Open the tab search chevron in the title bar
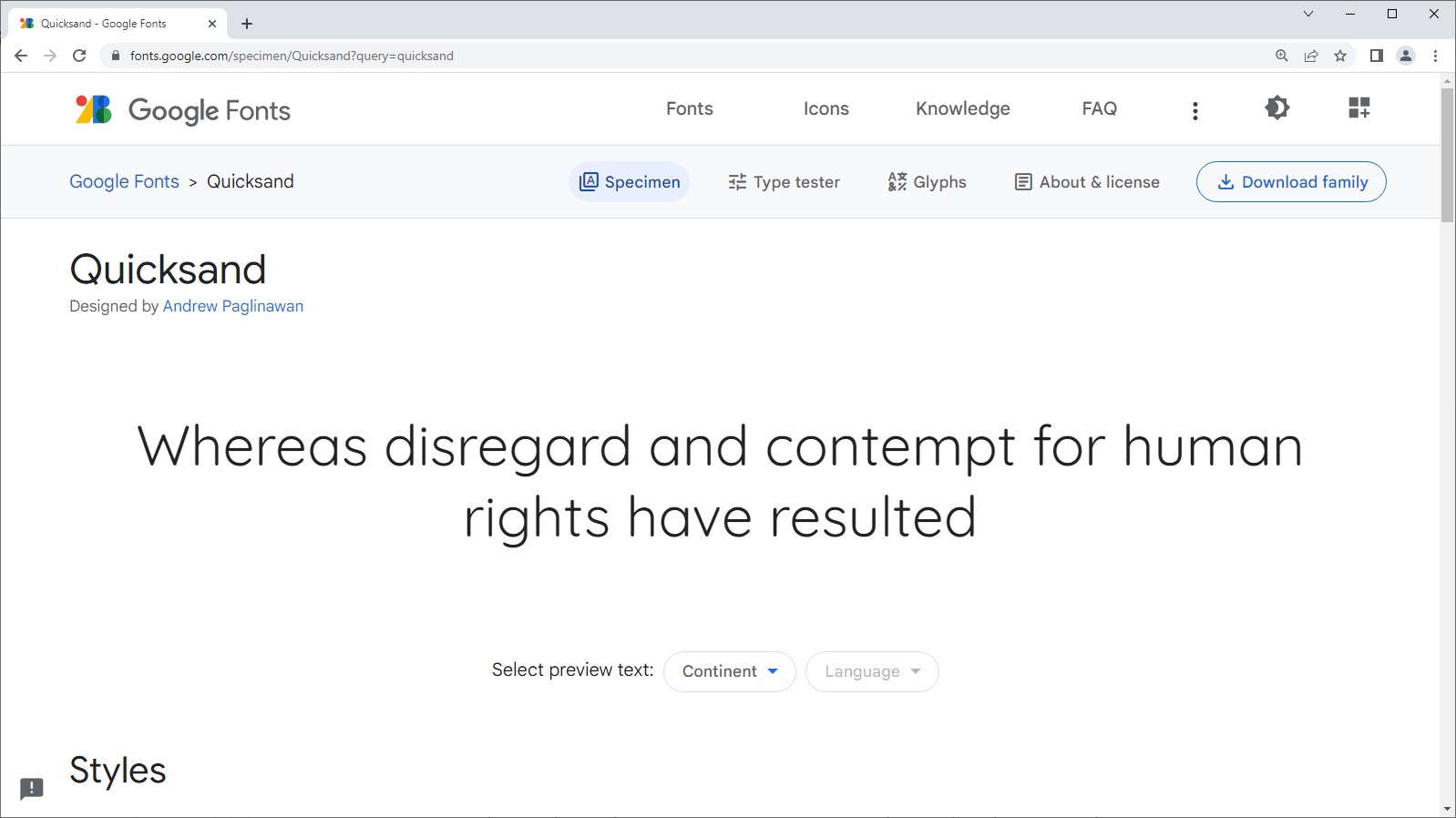This screenshot has width=1456, height=818. tap(1308, 14)
